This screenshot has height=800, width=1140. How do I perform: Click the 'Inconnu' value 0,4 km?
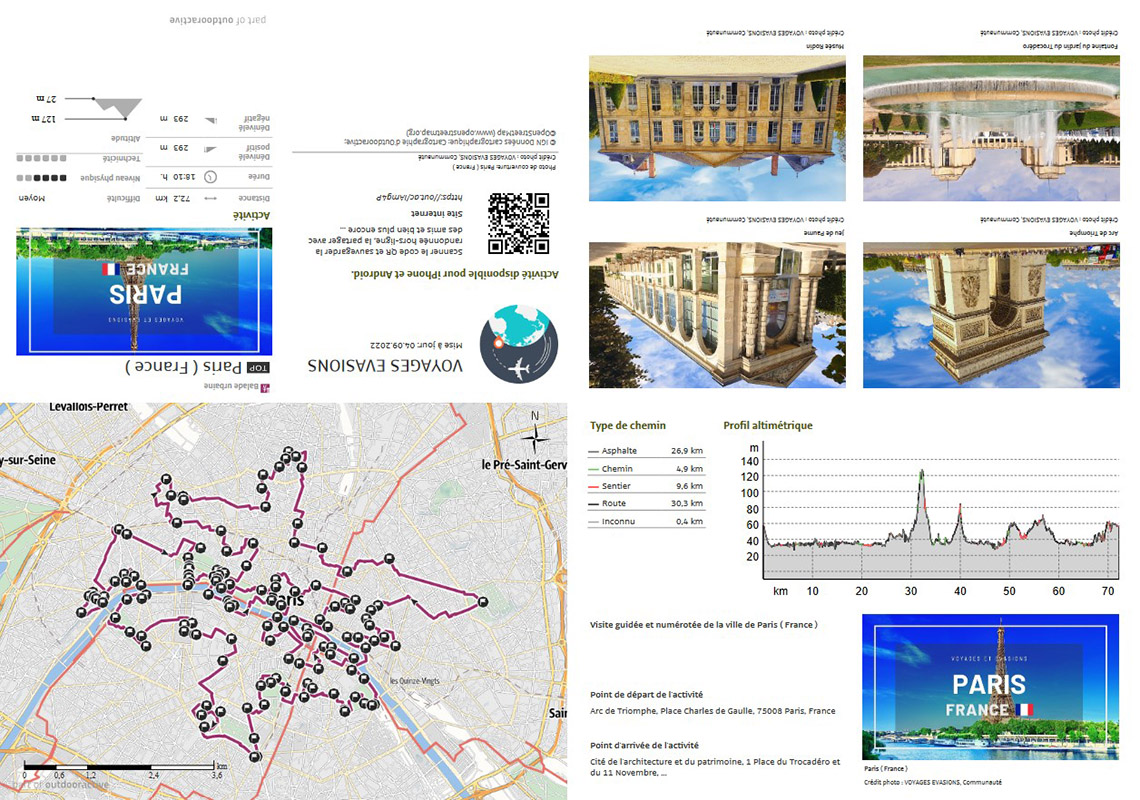coord(689,521)
